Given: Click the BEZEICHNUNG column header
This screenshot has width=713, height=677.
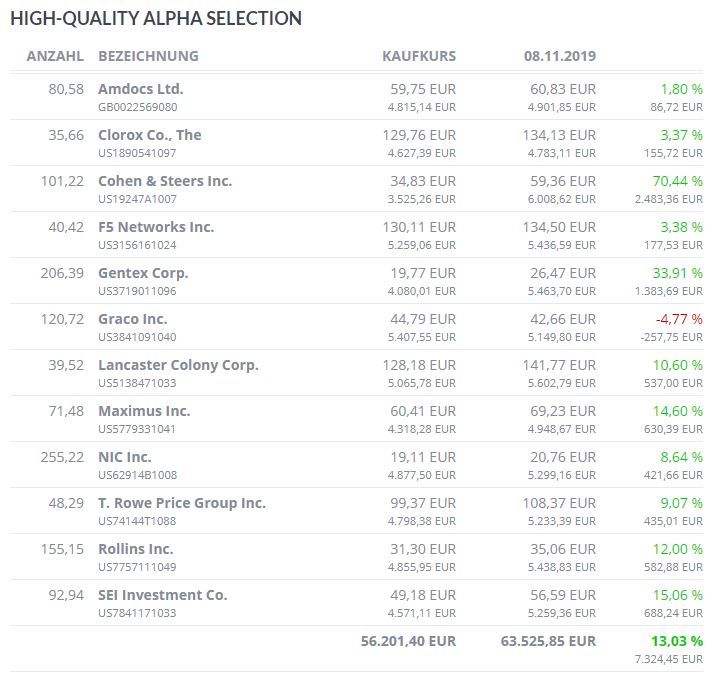Looking at the screenshot, I should [149, 56].
